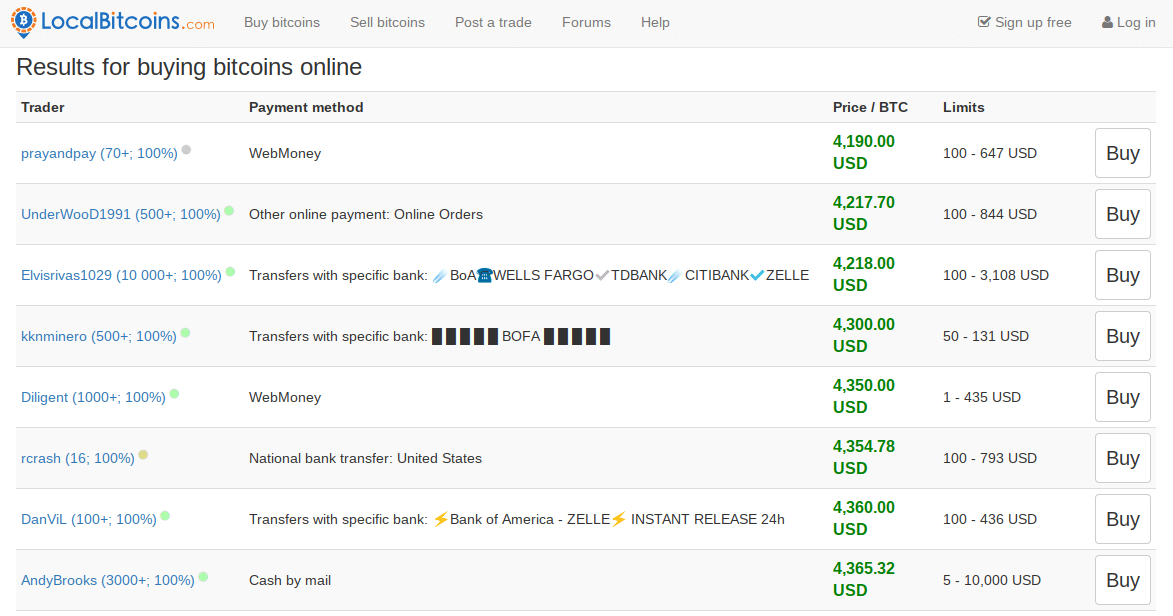Click Buy for the 4,190.00 USD offer

[x=1123, y=153]
